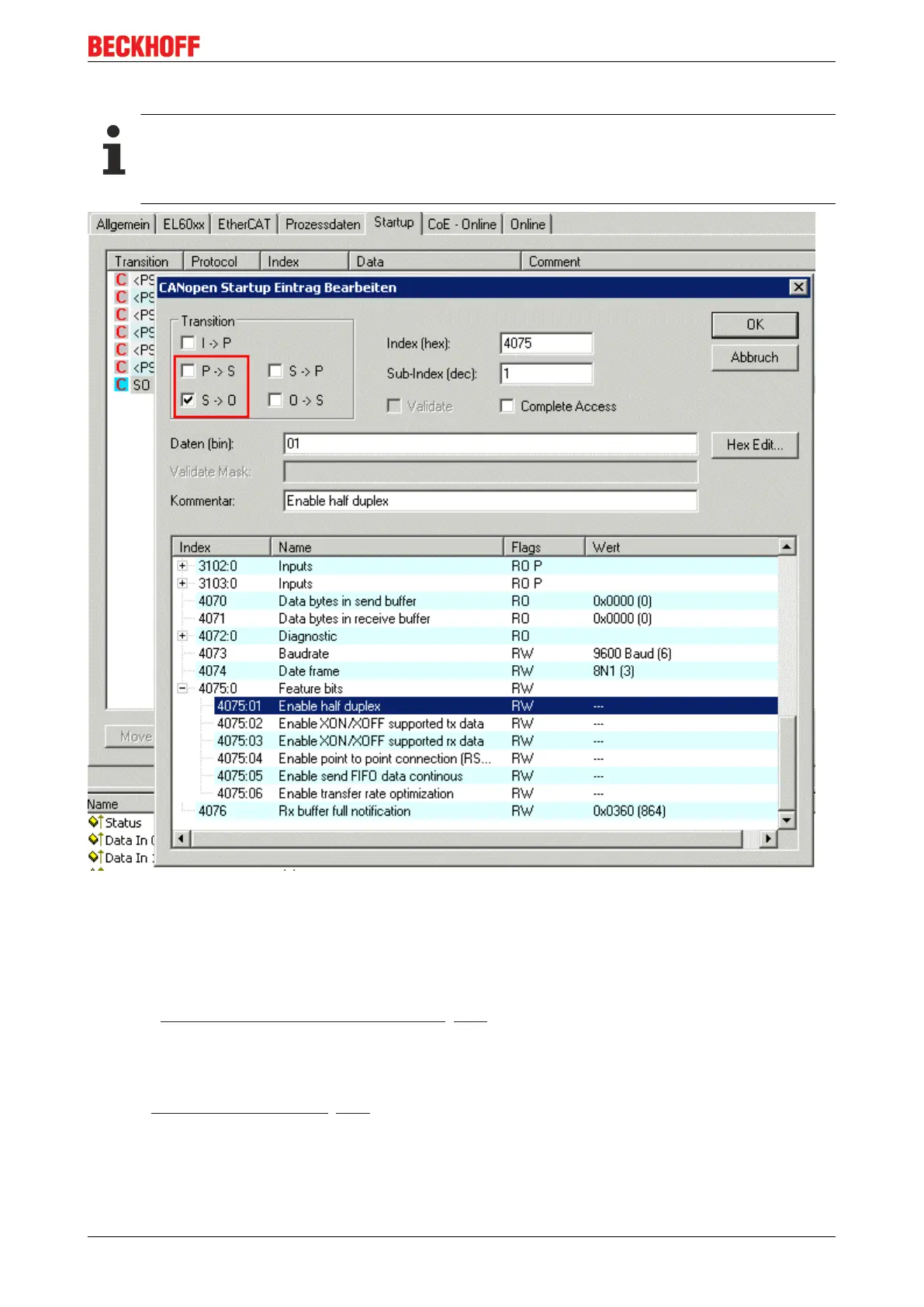Select the 4073 Baudrate row
Image resolution: width=924 pixels, height=1307 pixels.
475,653
